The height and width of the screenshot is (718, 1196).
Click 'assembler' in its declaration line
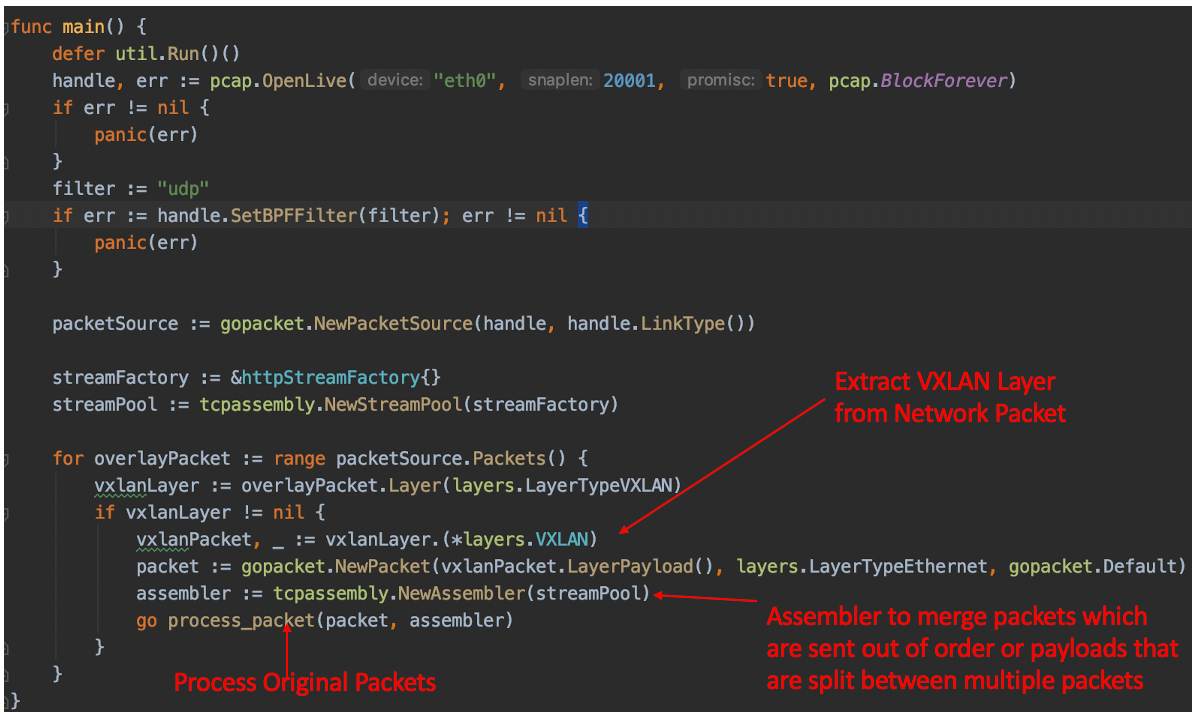pos(183,594)
